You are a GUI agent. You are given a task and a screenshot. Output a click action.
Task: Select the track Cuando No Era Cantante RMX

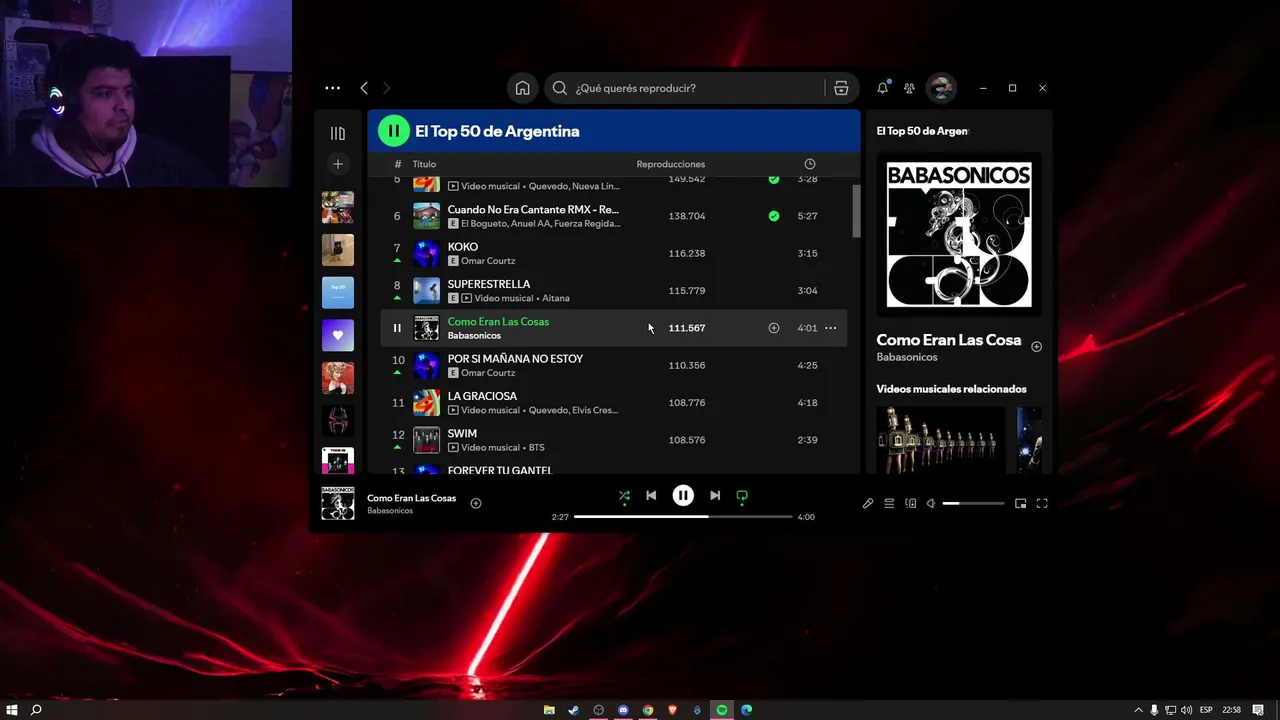coord(533,210)
